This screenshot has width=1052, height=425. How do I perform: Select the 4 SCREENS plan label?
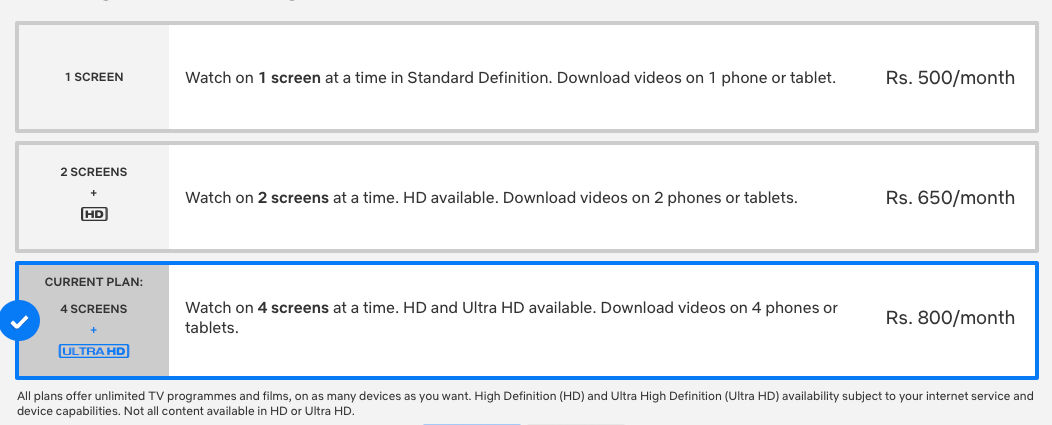[94, 309]
